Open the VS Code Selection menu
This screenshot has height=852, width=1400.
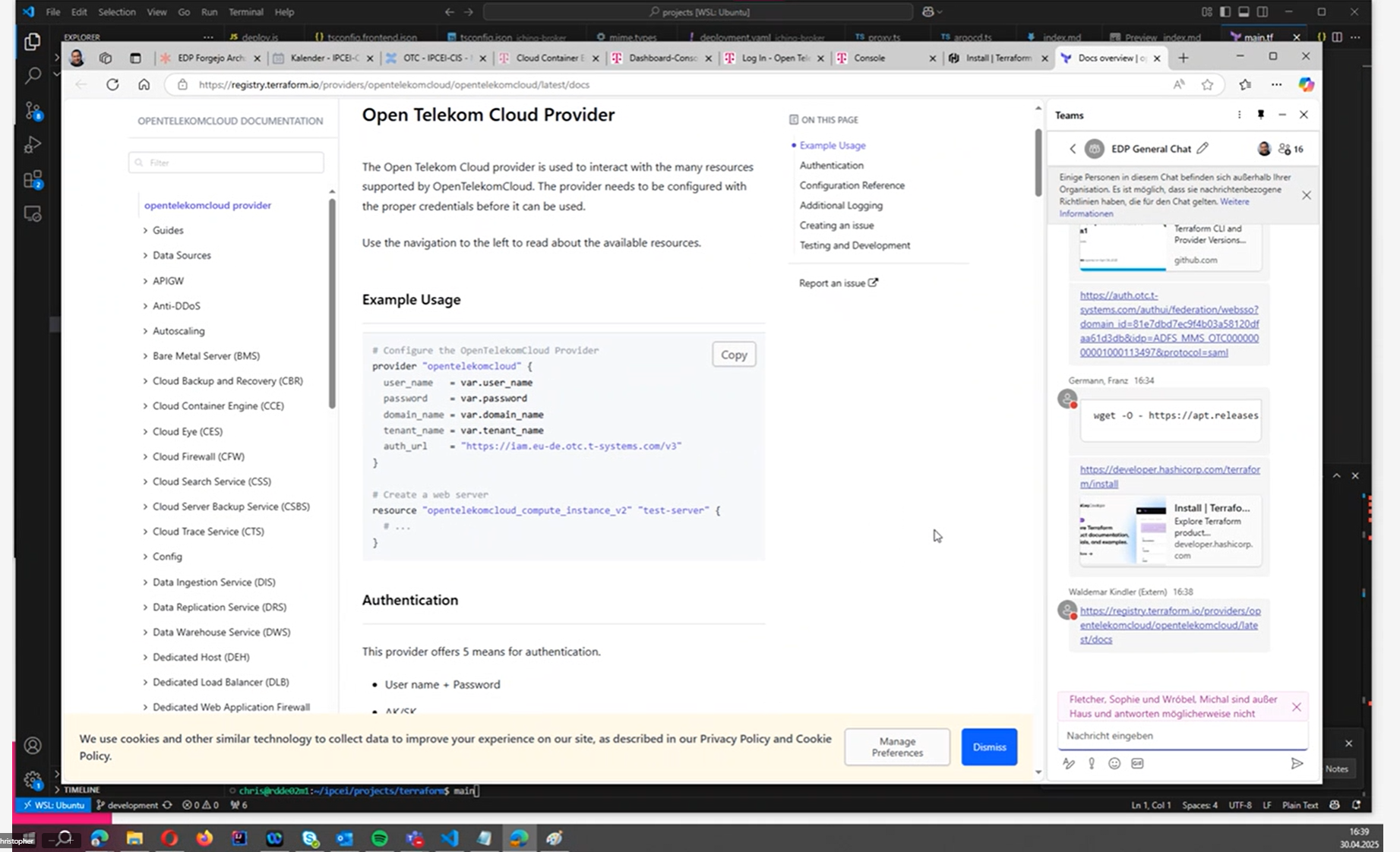click(x=116, y=12)
